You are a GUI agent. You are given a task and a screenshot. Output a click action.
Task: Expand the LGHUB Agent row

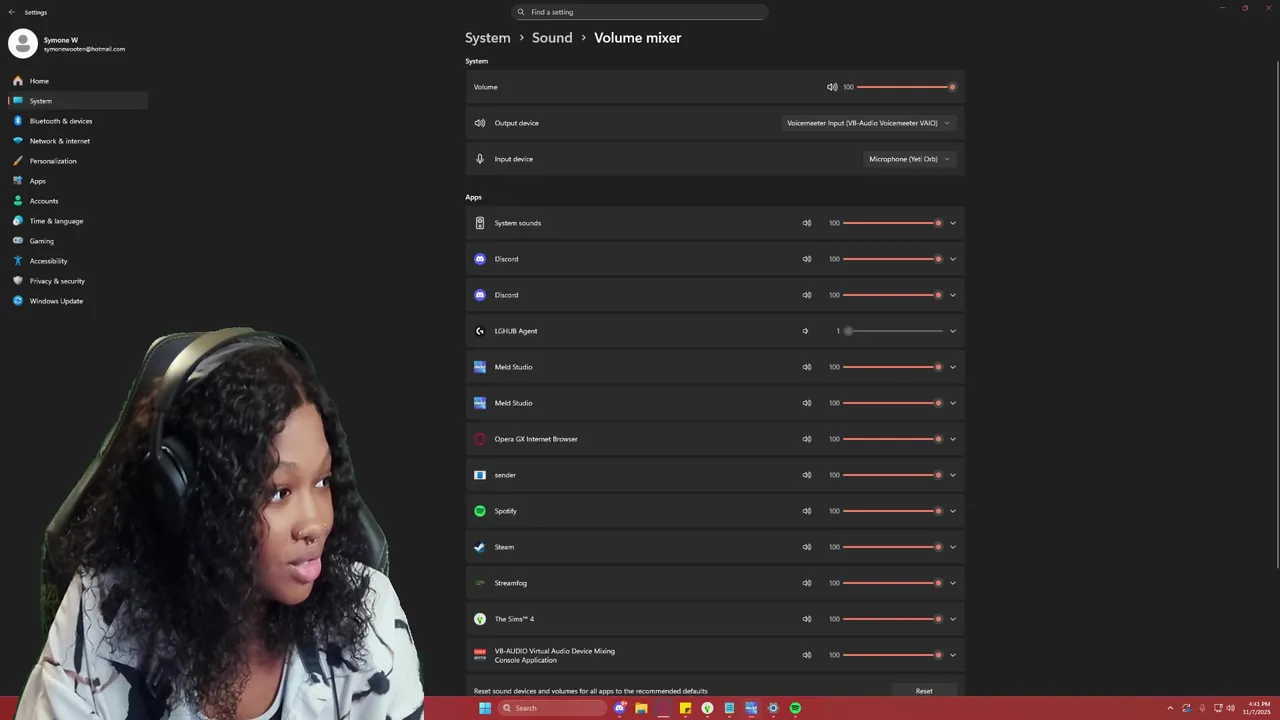tap(952, 331)
